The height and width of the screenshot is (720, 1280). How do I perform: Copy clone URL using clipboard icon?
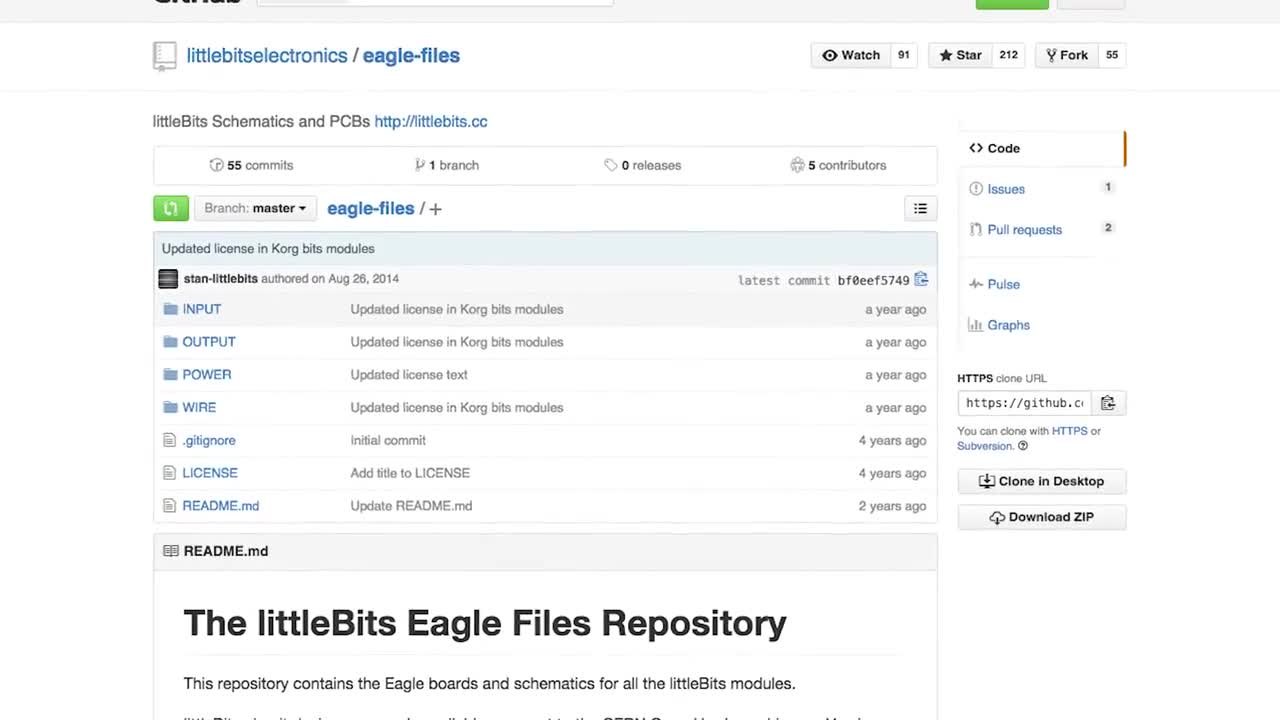(1108, 403)
